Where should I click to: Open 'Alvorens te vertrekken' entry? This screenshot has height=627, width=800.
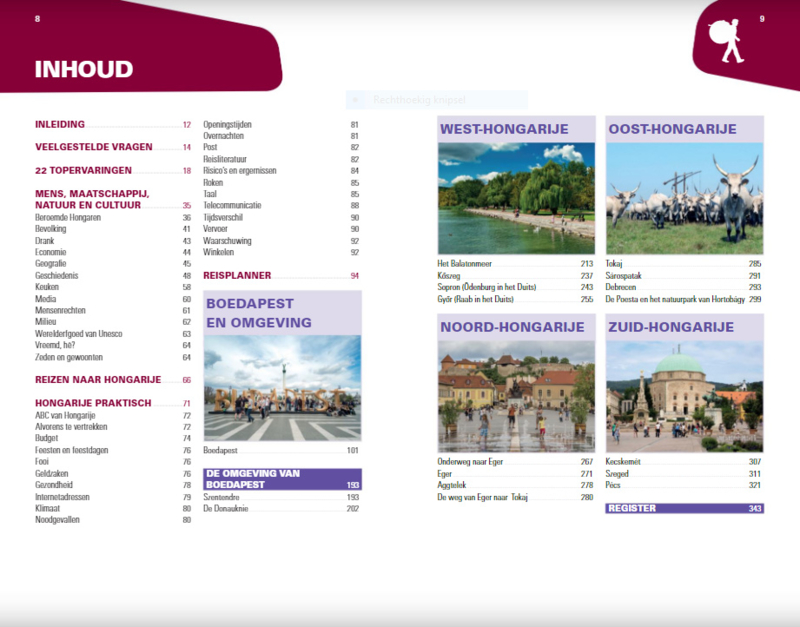(113, 427)
